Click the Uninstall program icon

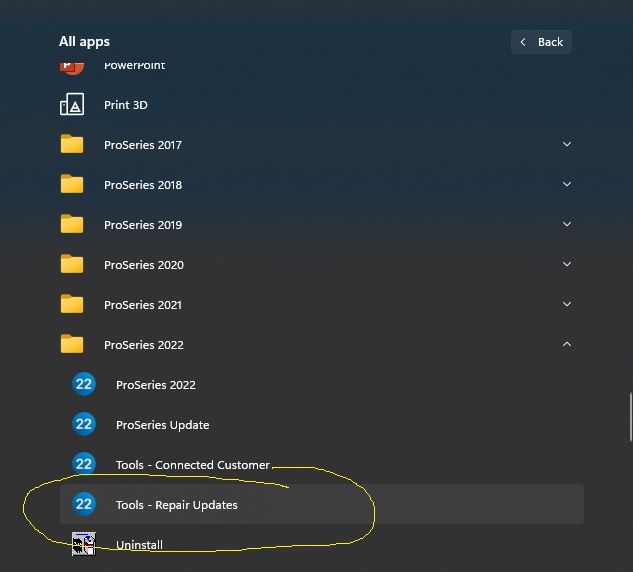click(x=84, y=544)
